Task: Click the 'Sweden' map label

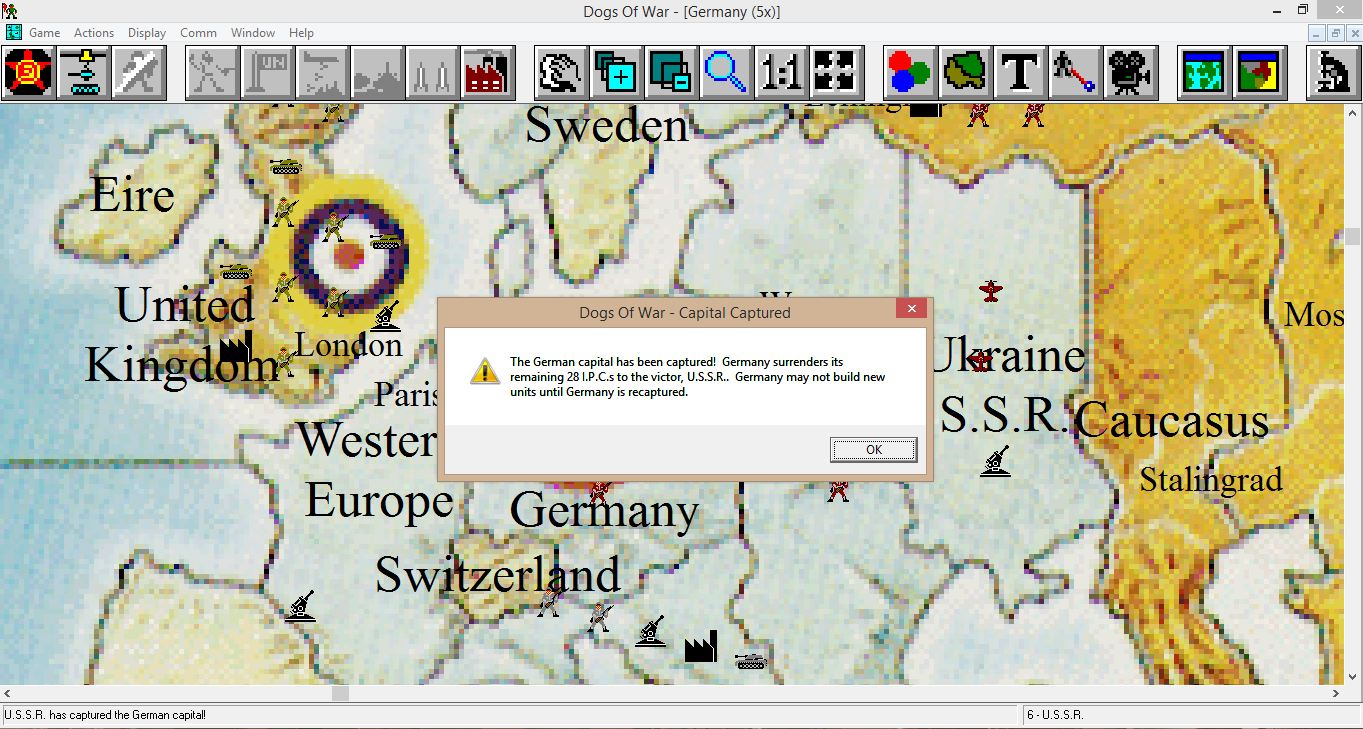Action: [607, 126]
